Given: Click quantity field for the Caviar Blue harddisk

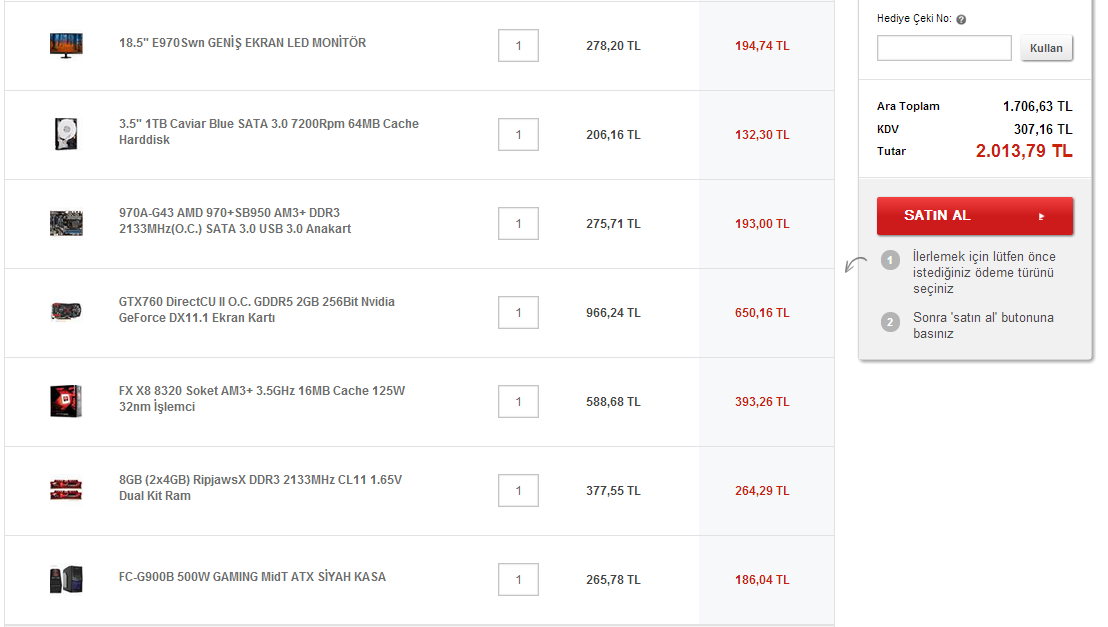Looking at the screenshot, I should click(518, 135).
